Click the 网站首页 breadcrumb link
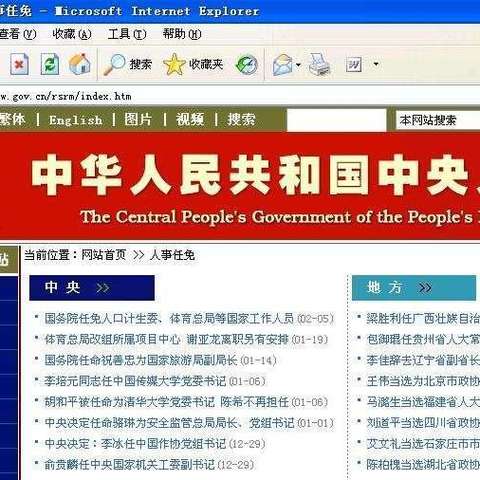 pyautogui.click(x=104, y=255)
